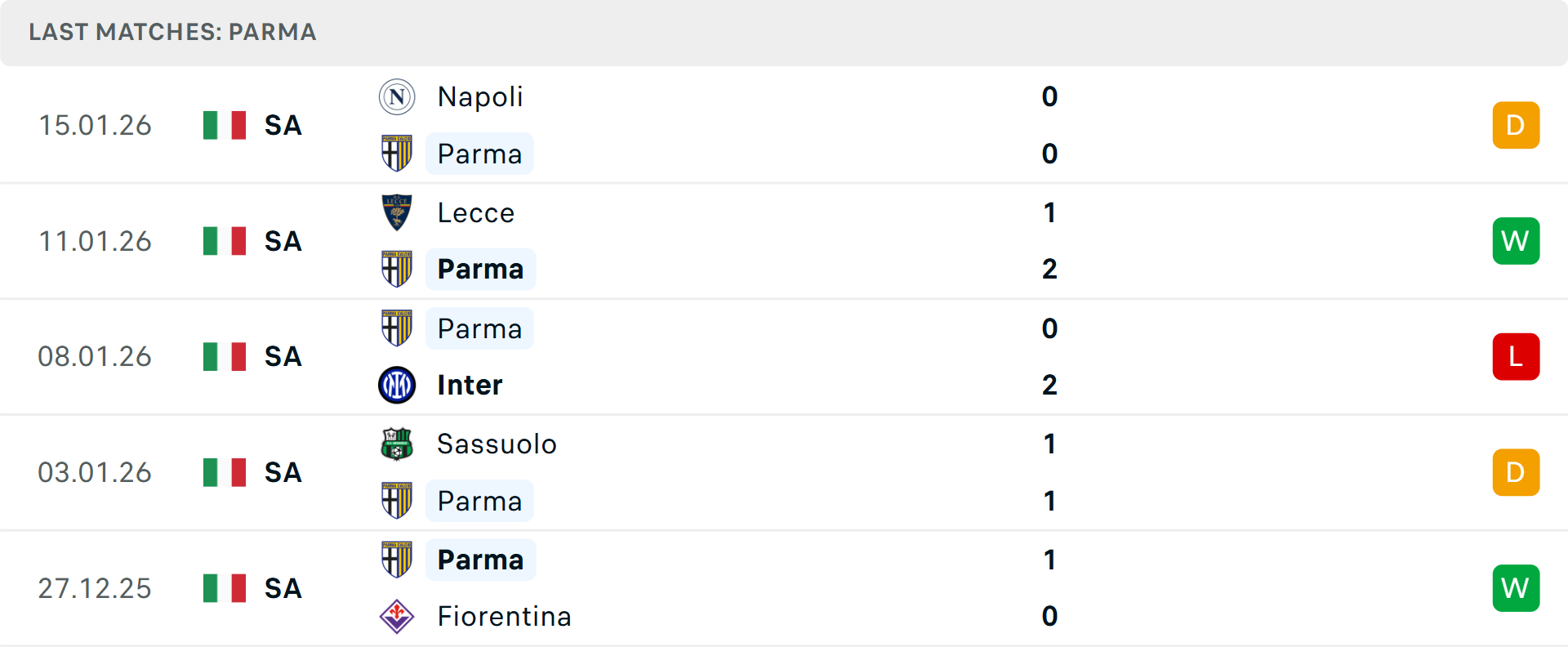Click the Sassuolo club crest icon
1568x647 pixels.
coord(397,444)
